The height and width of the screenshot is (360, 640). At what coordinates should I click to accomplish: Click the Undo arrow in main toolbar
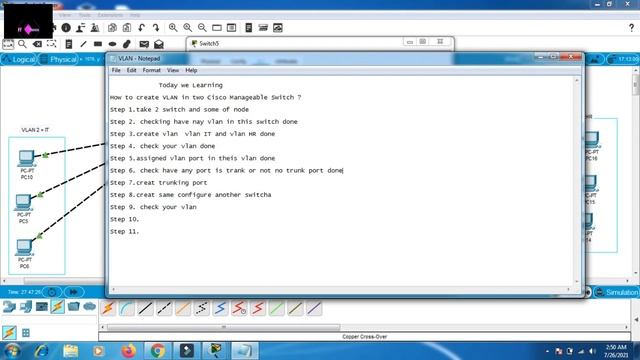[142, 28]
